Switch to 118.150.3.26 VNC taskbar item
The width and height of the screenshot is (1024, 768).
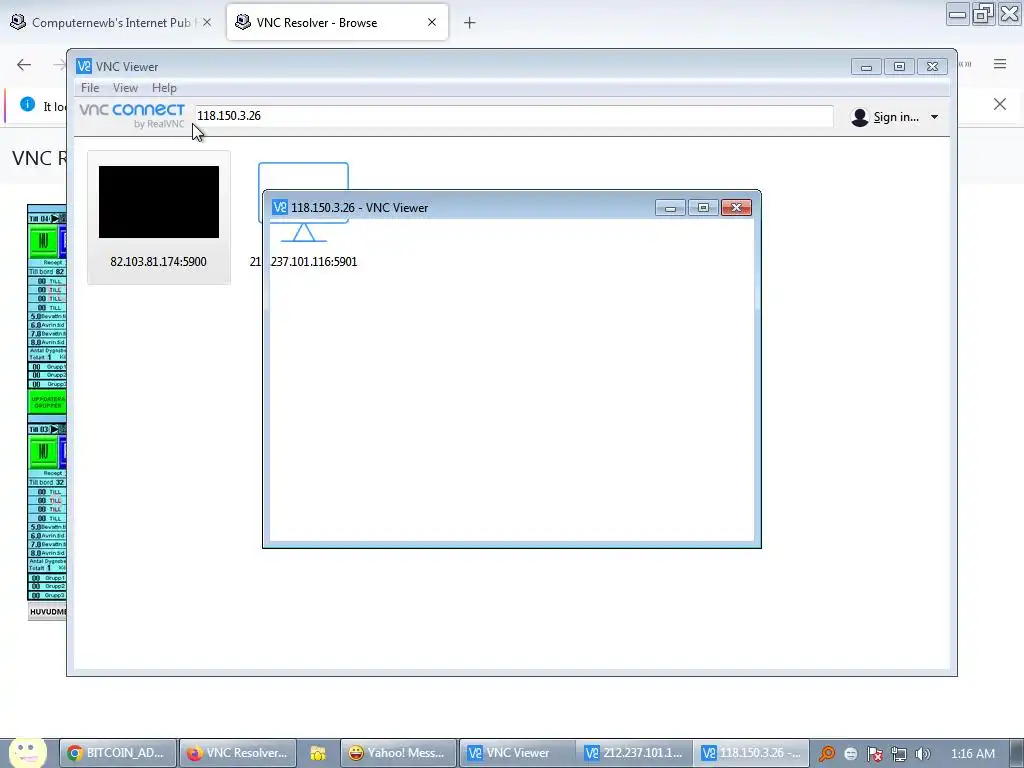[752, 753]
